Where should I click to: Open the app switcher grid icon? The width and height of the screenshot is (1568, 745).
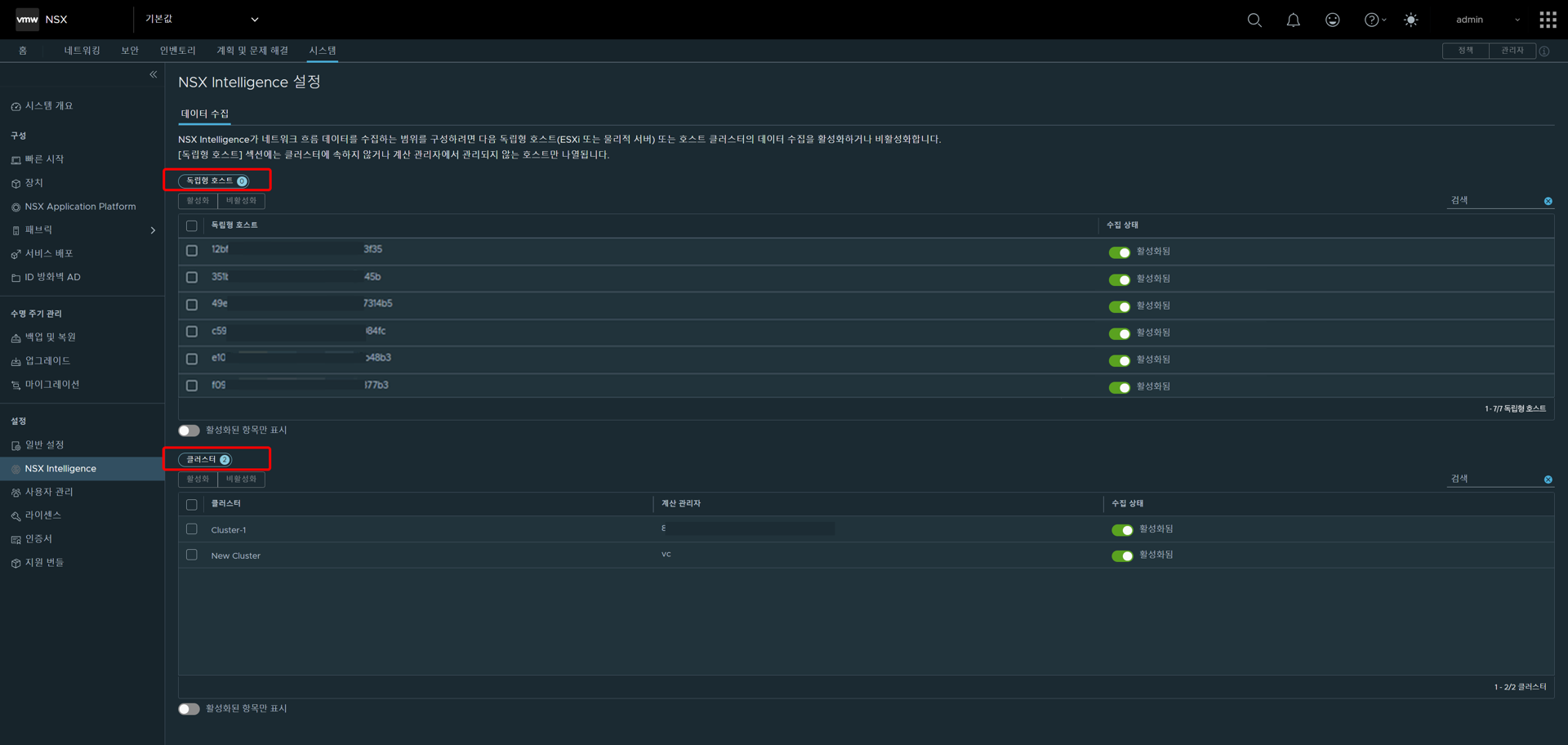tap(1548, 20)
